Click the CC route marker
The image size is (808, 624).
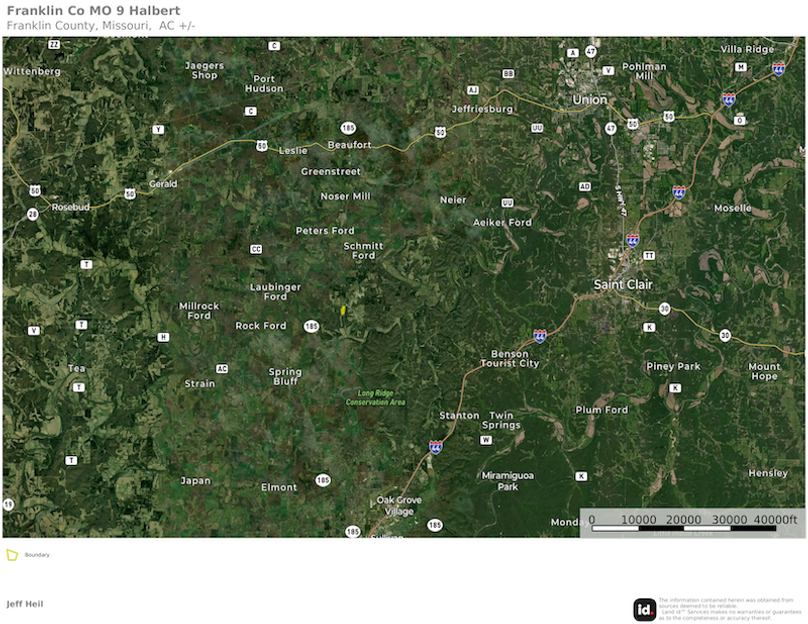pyautogui.click(x=256, y=249)
